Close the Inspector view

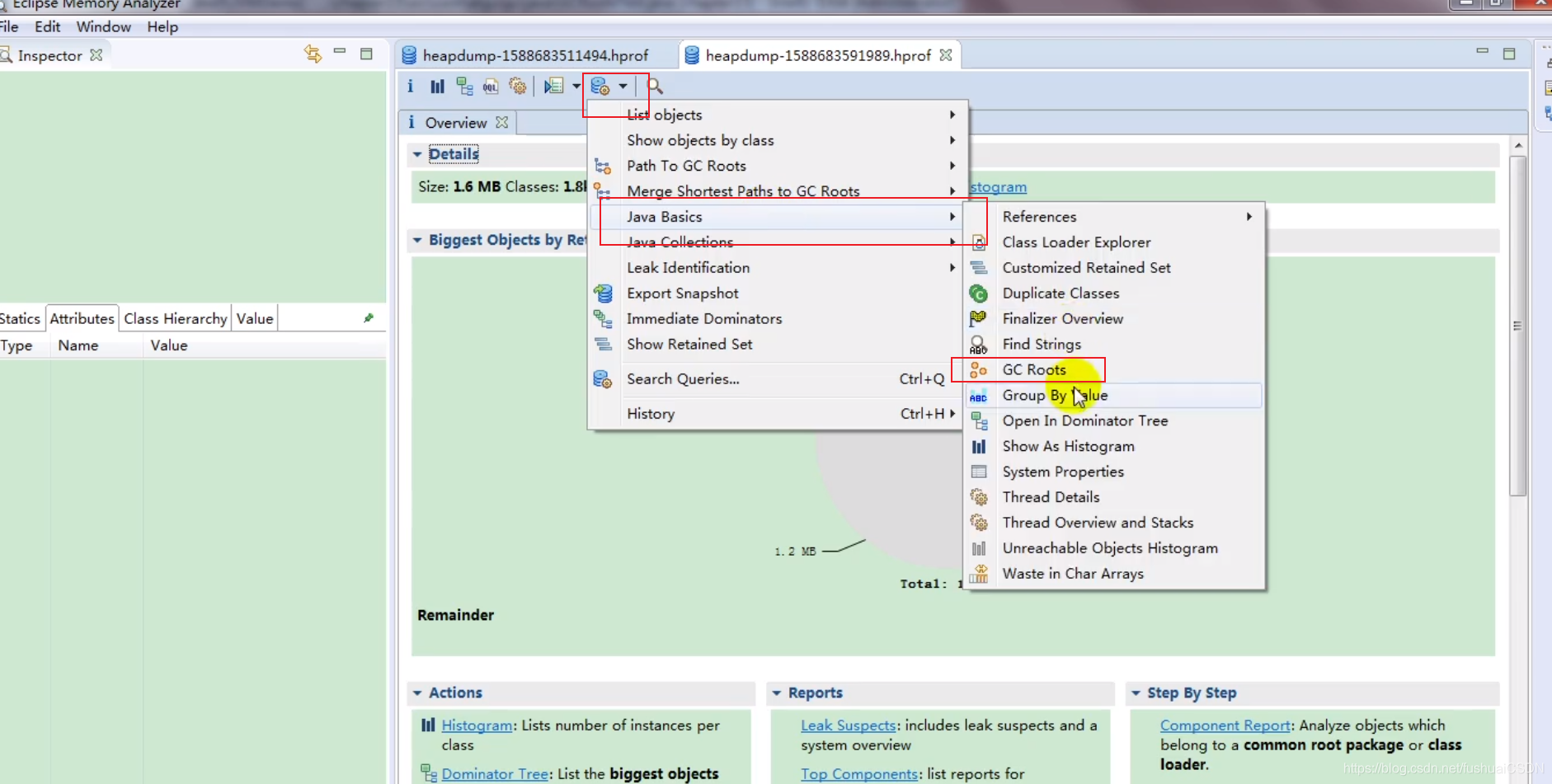tap(96, 55)
